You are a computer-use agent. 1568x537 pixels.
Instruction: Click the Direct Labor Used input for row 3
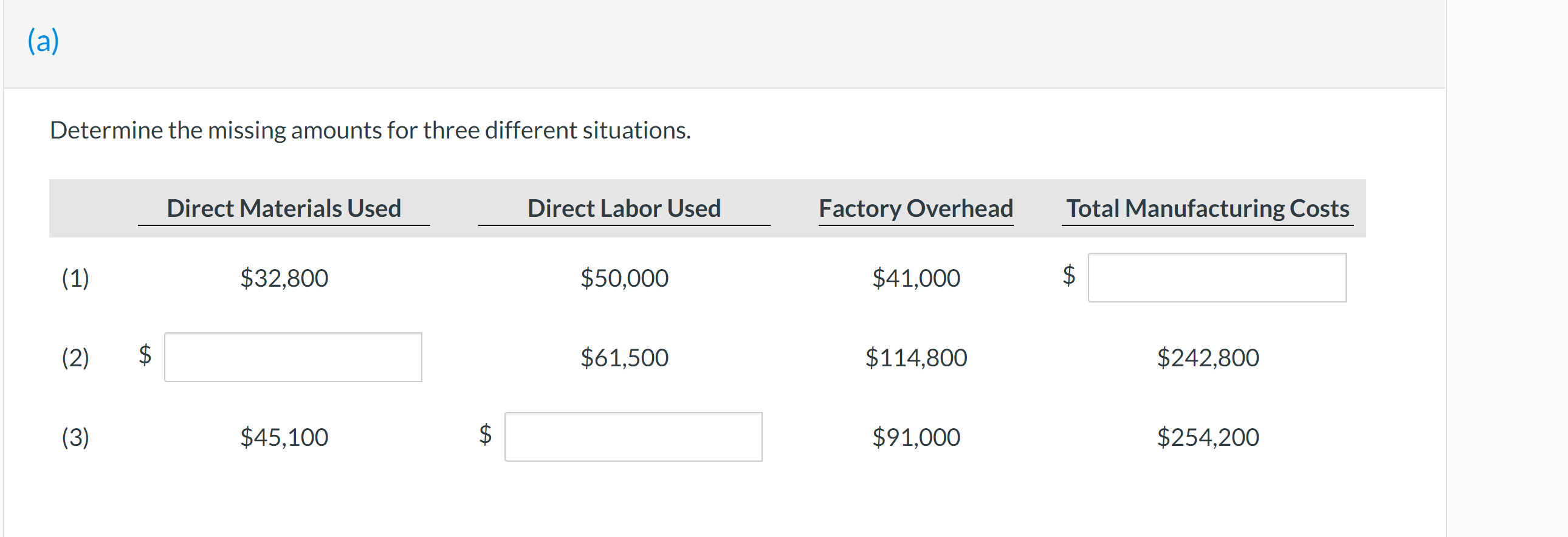point(633,437)
